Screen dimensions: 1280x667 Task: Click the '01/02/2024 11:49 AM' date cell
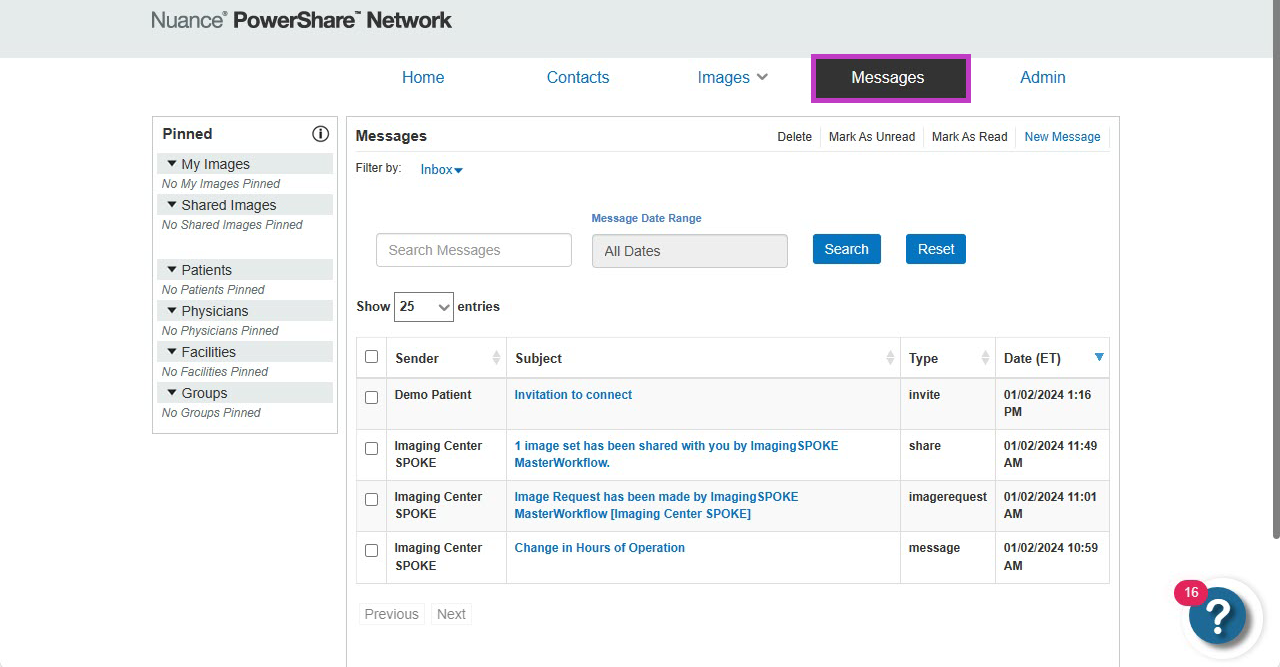pos(1050,454)
